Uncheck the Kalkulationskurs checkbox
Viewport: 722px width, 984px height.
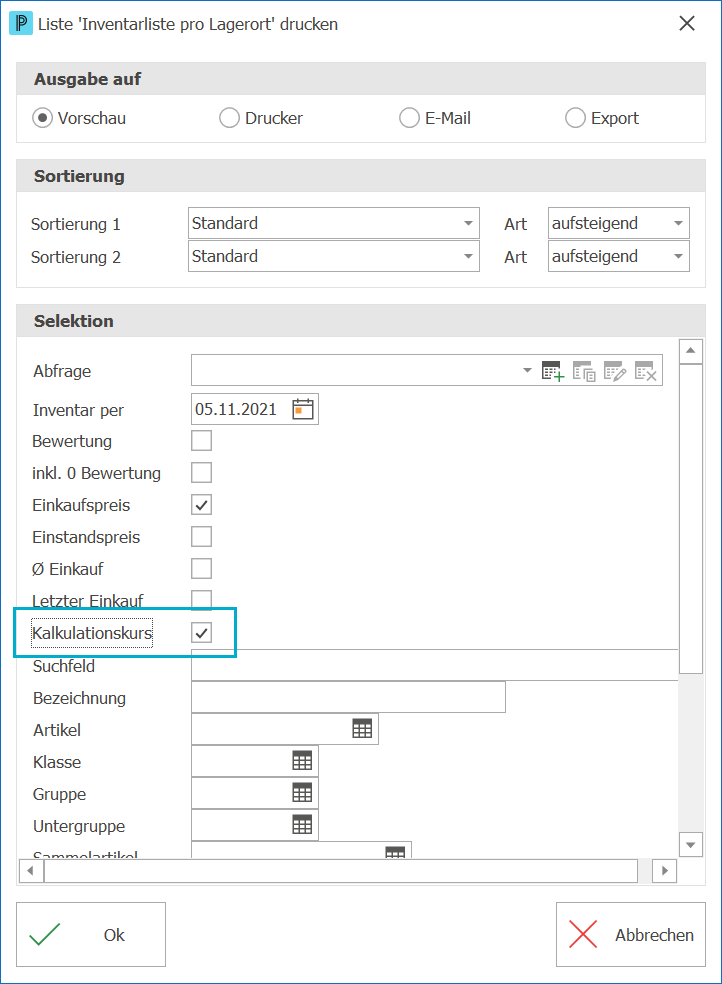tap(201, 633)
